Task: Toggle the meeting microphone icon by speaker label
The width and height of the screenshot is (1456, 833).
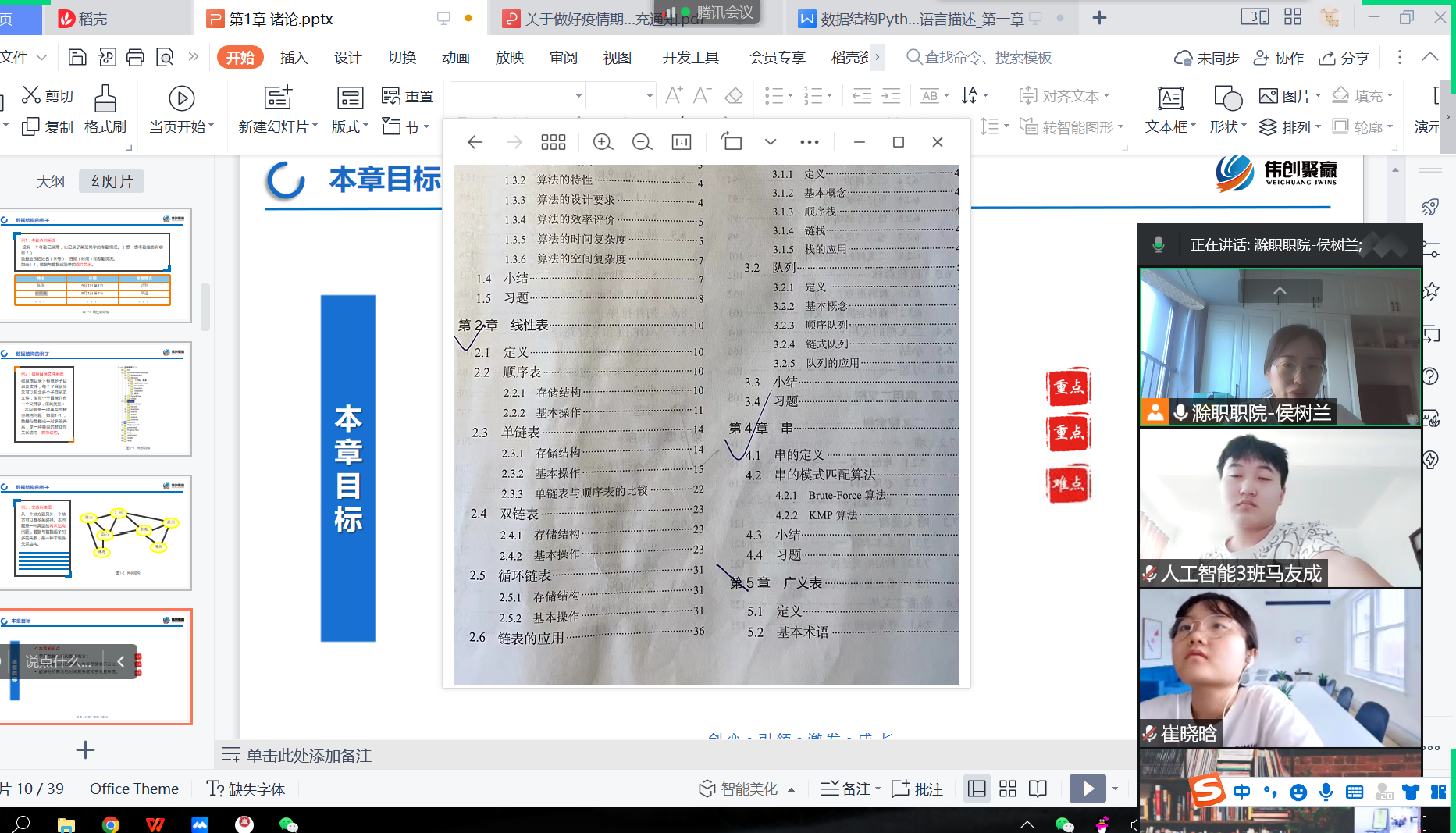Action: (1159, 245)
